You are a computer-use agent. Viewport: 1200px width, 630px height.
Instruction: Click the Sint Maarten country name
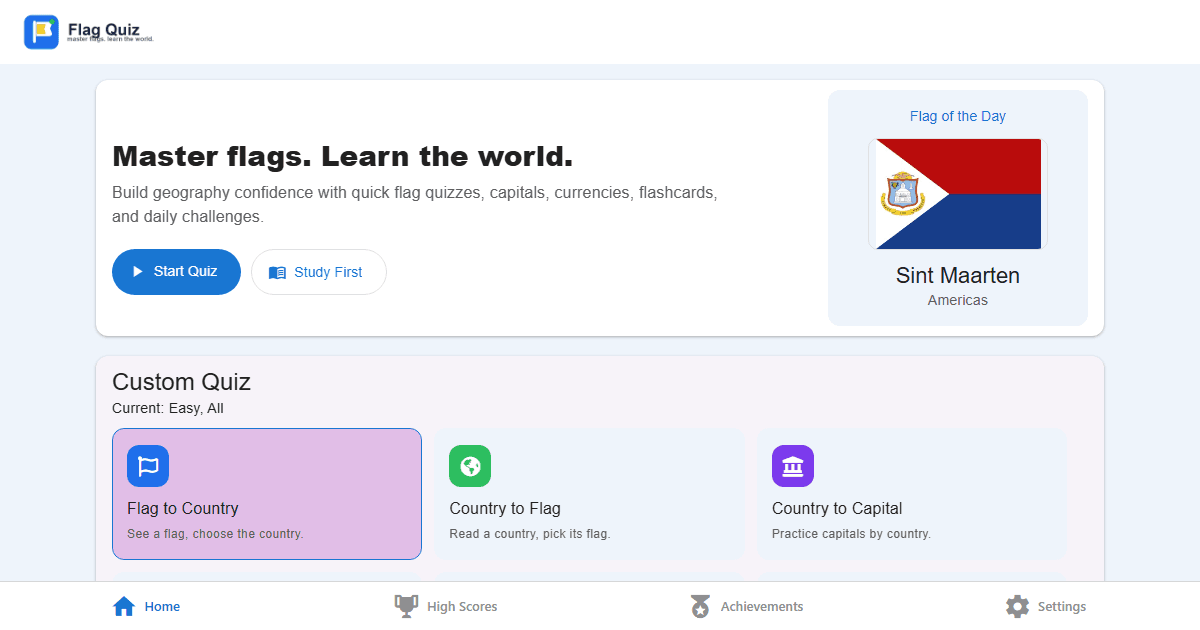coord(958,275)
